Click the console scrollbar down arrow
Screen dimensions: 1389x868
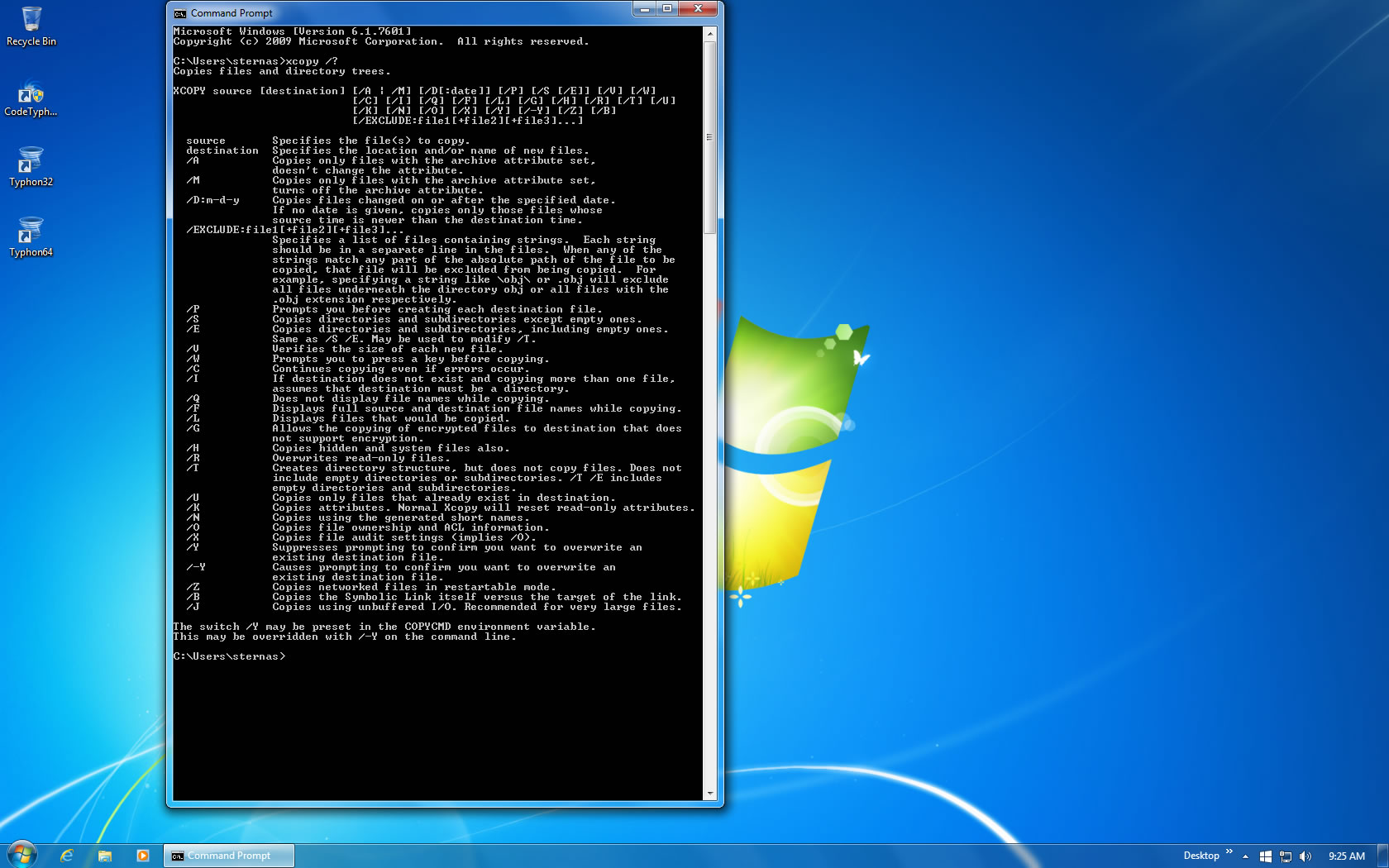click(709, 794)
